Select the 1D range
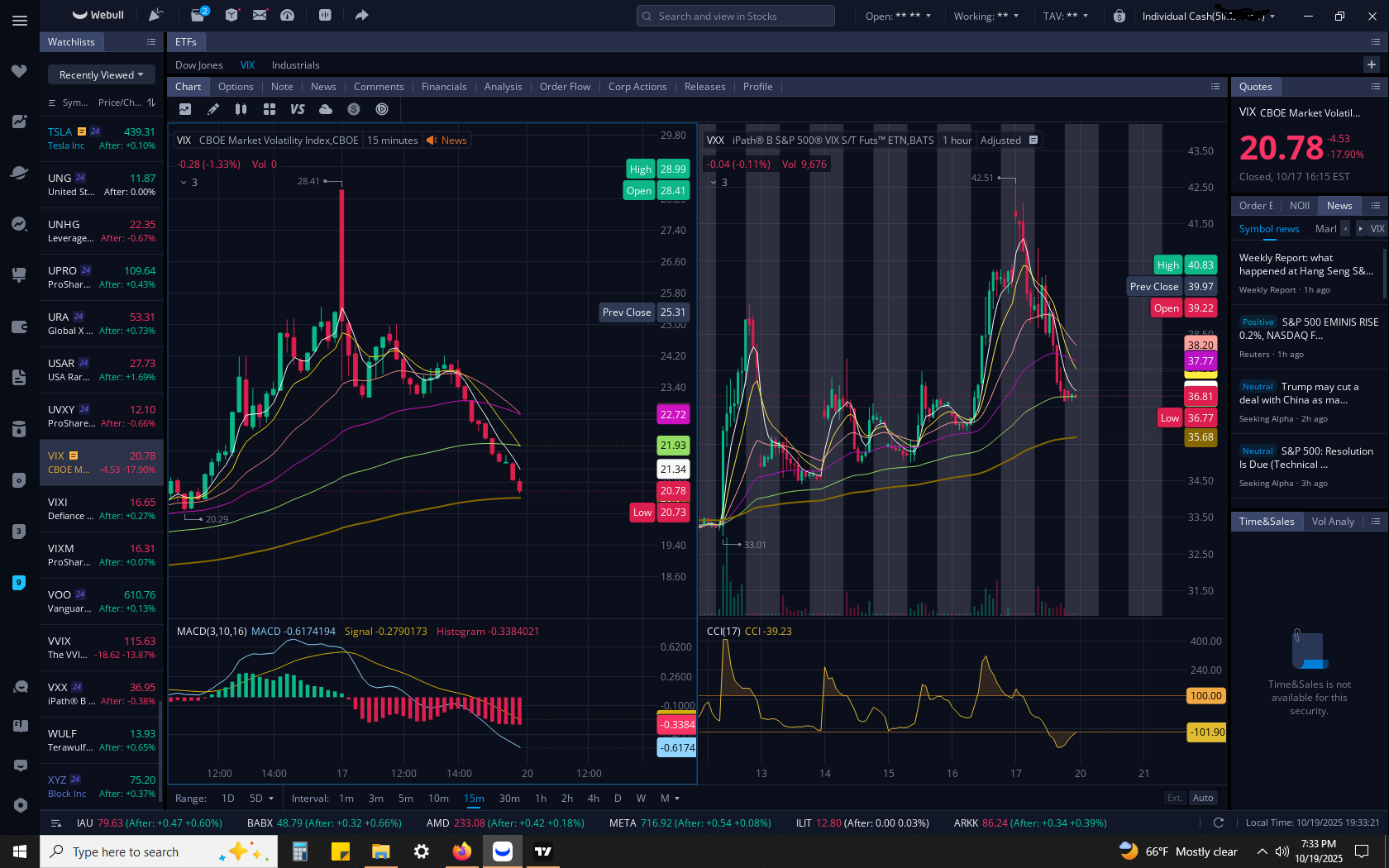This screenshot has height=868, width=1389. click(x=228, y=798)
